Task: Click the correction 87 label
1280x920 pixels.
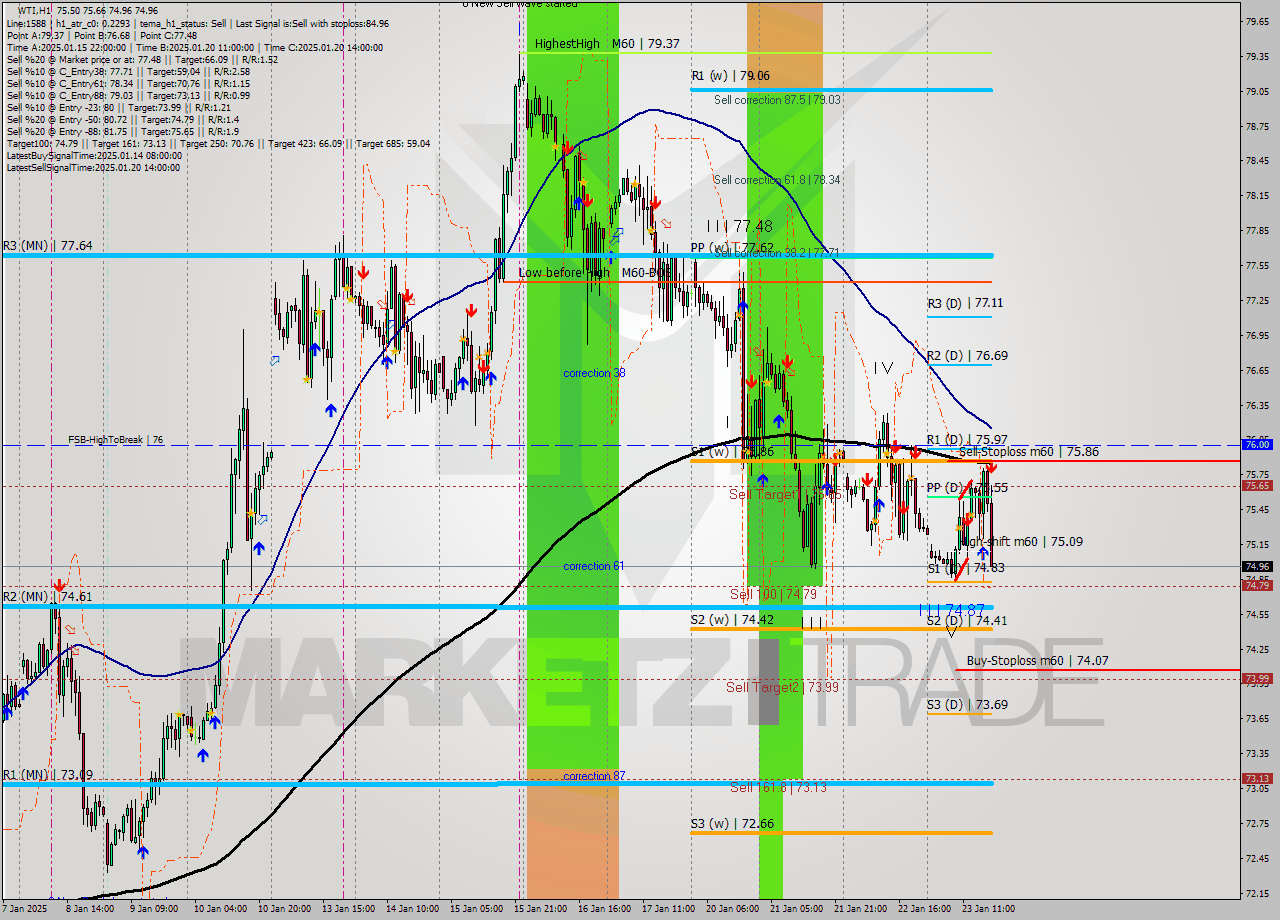Action: click(x=594, y=776)
